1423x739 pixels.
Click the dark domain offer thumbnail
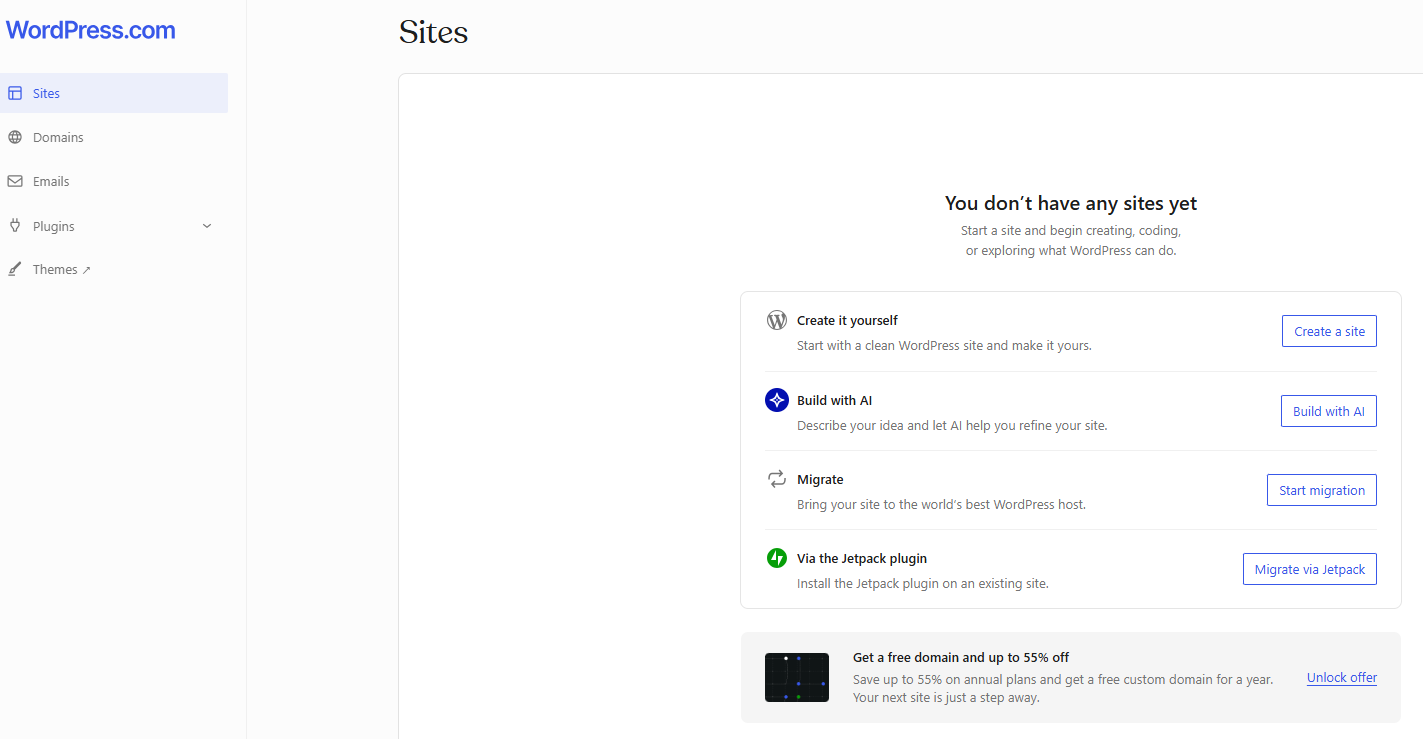point(797,677)
